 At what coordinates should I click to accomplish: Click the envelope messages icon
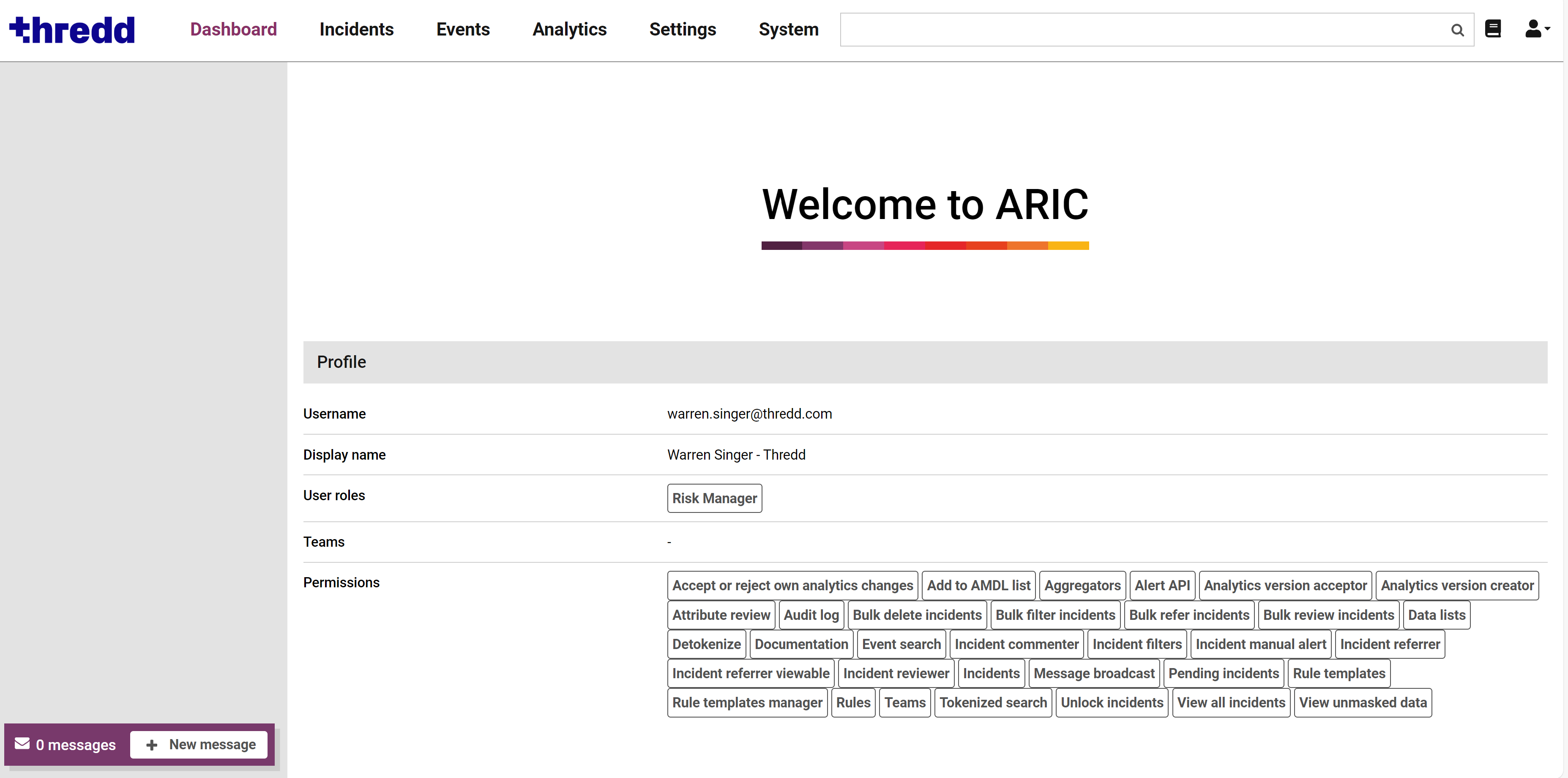point(22,743)
